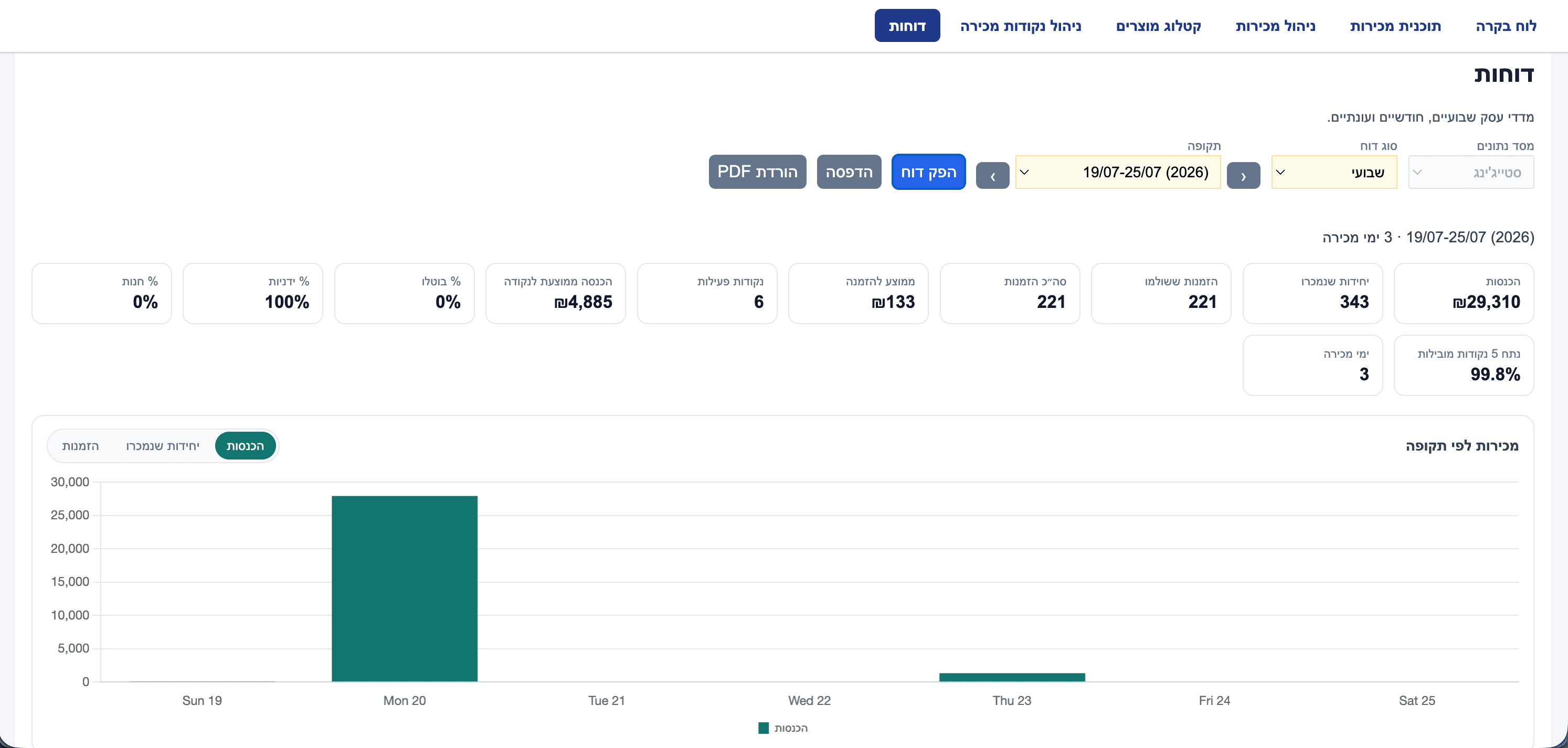Click the arrow button right of the period selector
The image size is (1568, 748).
click(x=1243, y=176)
